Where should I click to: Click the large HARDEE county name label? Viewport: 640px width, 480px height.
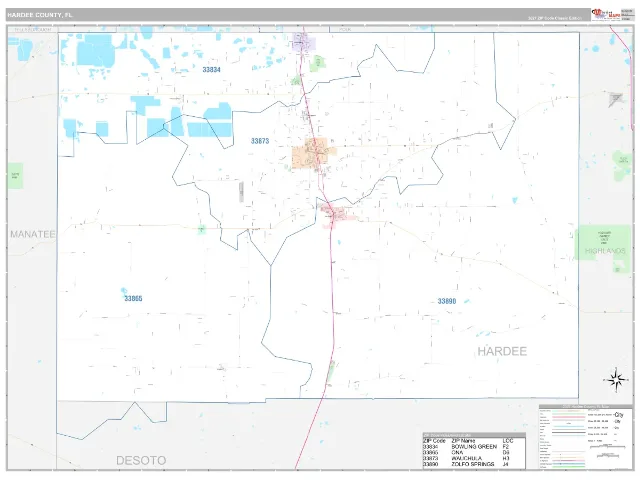click(x=502, y=351)
